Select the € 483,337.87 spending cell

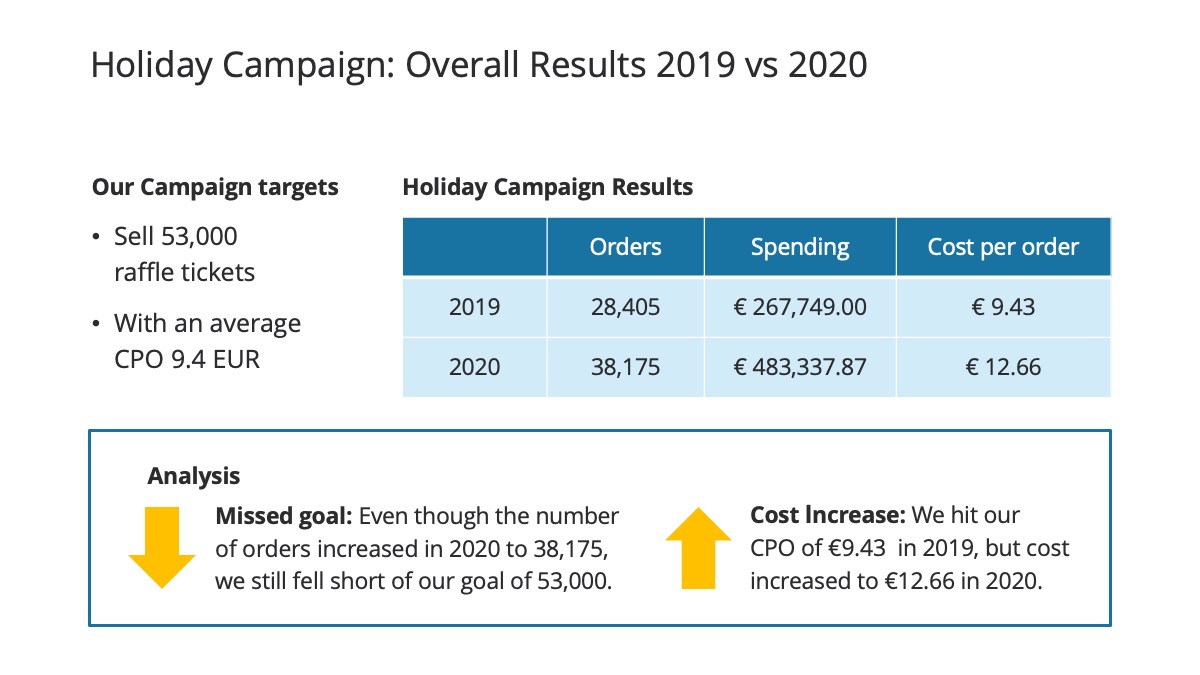click(x=800, y=367)
